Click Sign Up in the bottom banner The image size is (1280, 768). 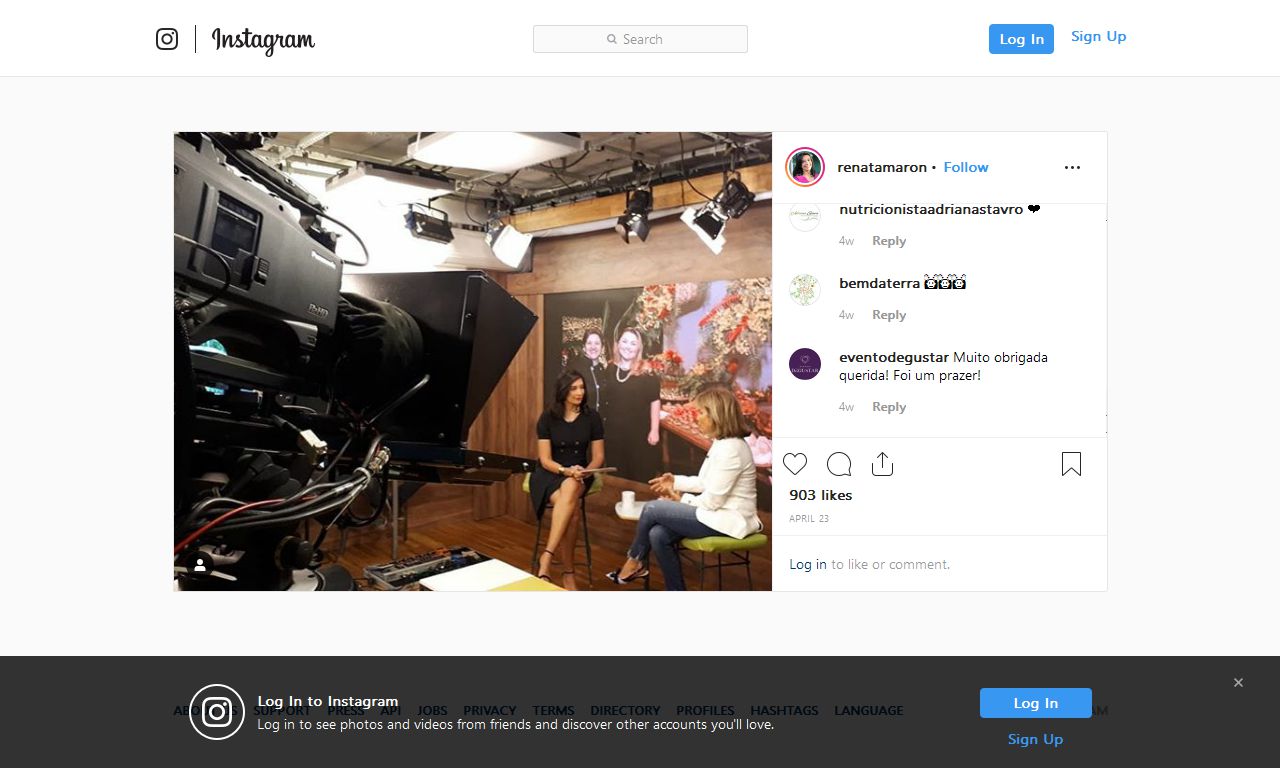click(x=1035, y=739)
